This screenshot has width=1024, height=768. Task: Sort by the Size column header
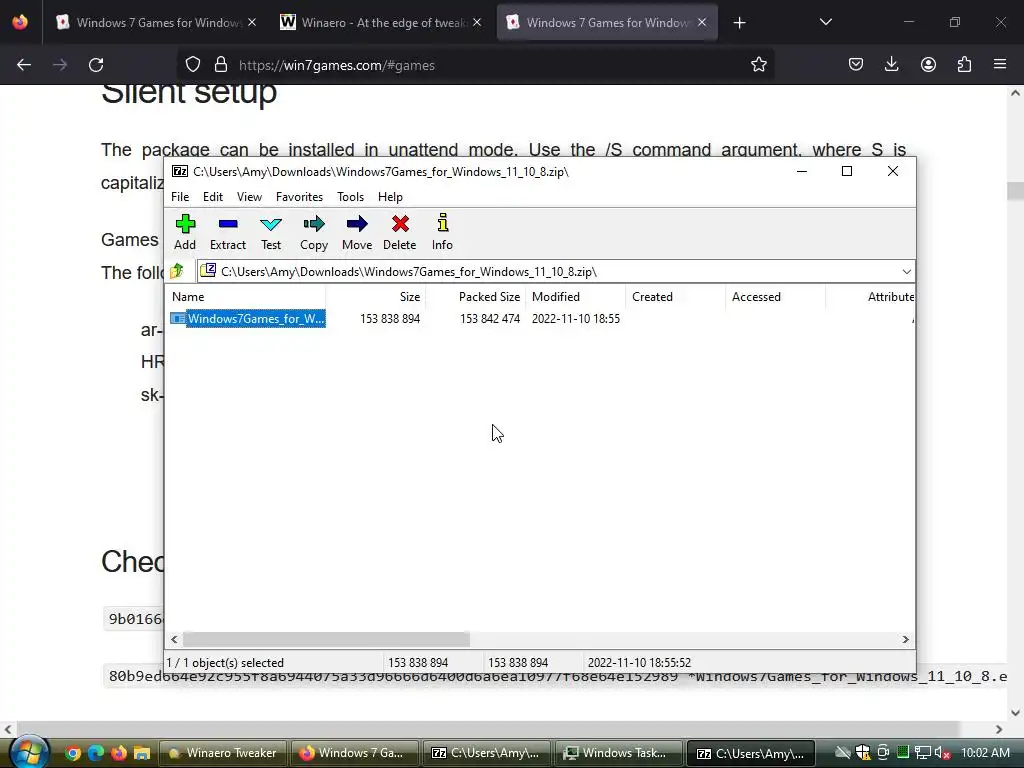coord(376,296)
